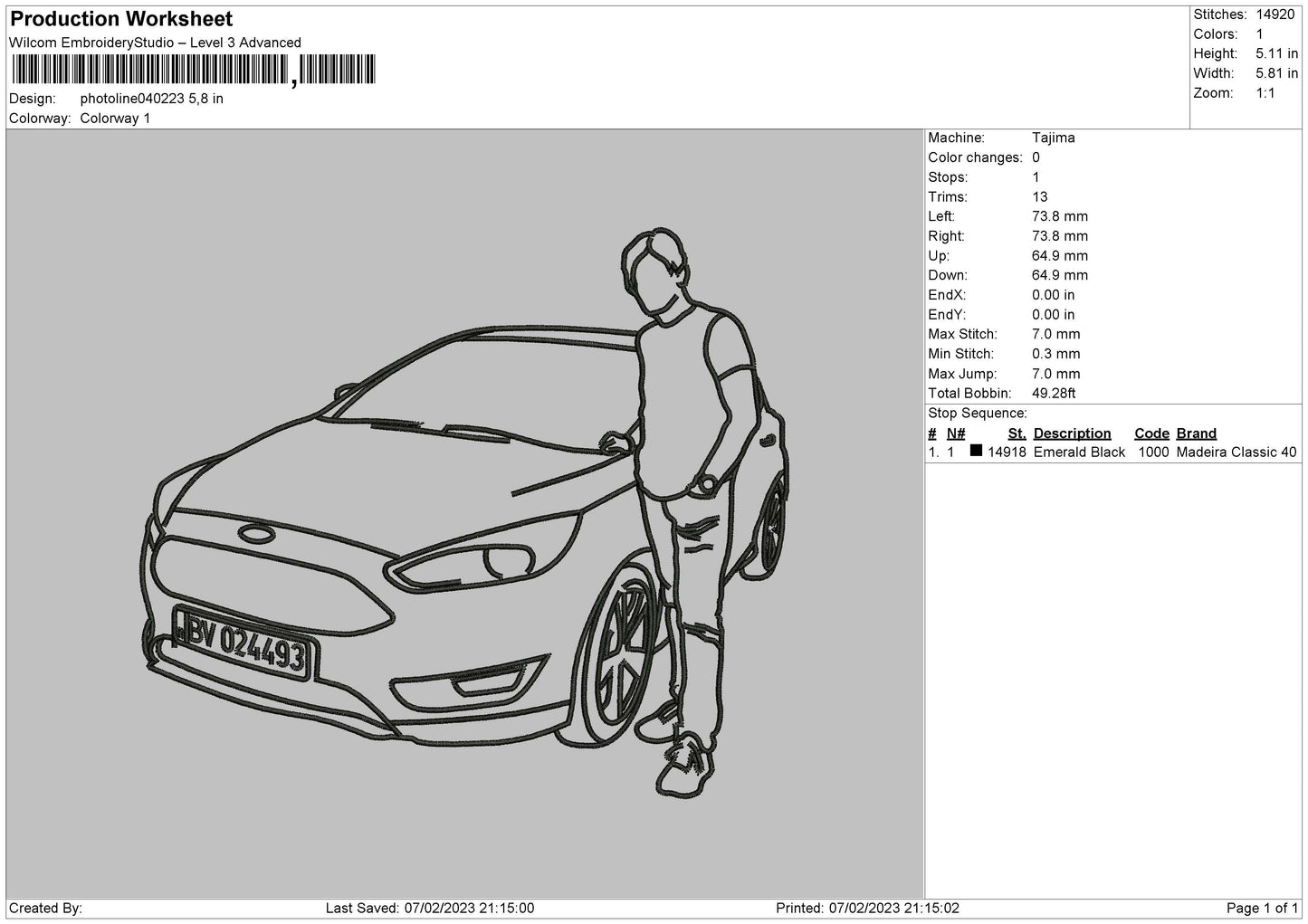Click the Colorway 1 label text
Screen dimensions: 1308x924
click(115, 119)
